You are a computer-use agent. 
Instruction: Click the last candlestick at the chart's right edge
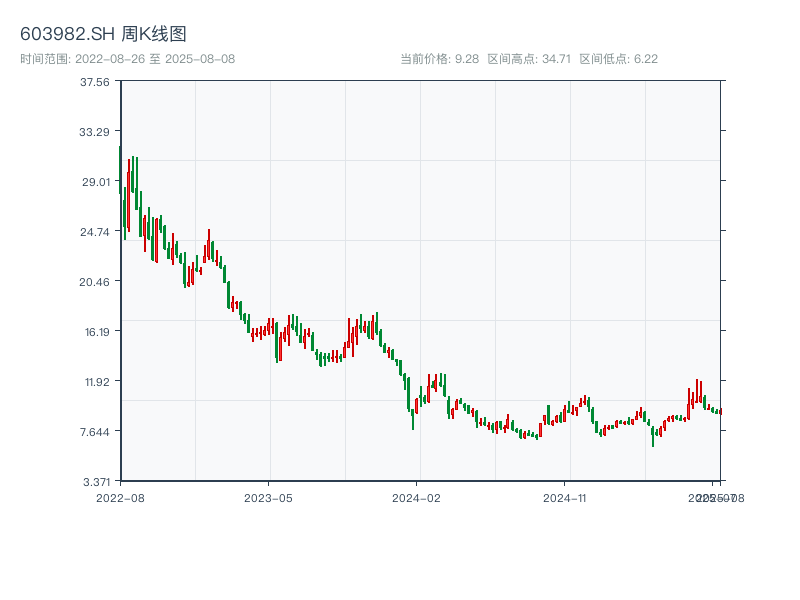[720, 411]
